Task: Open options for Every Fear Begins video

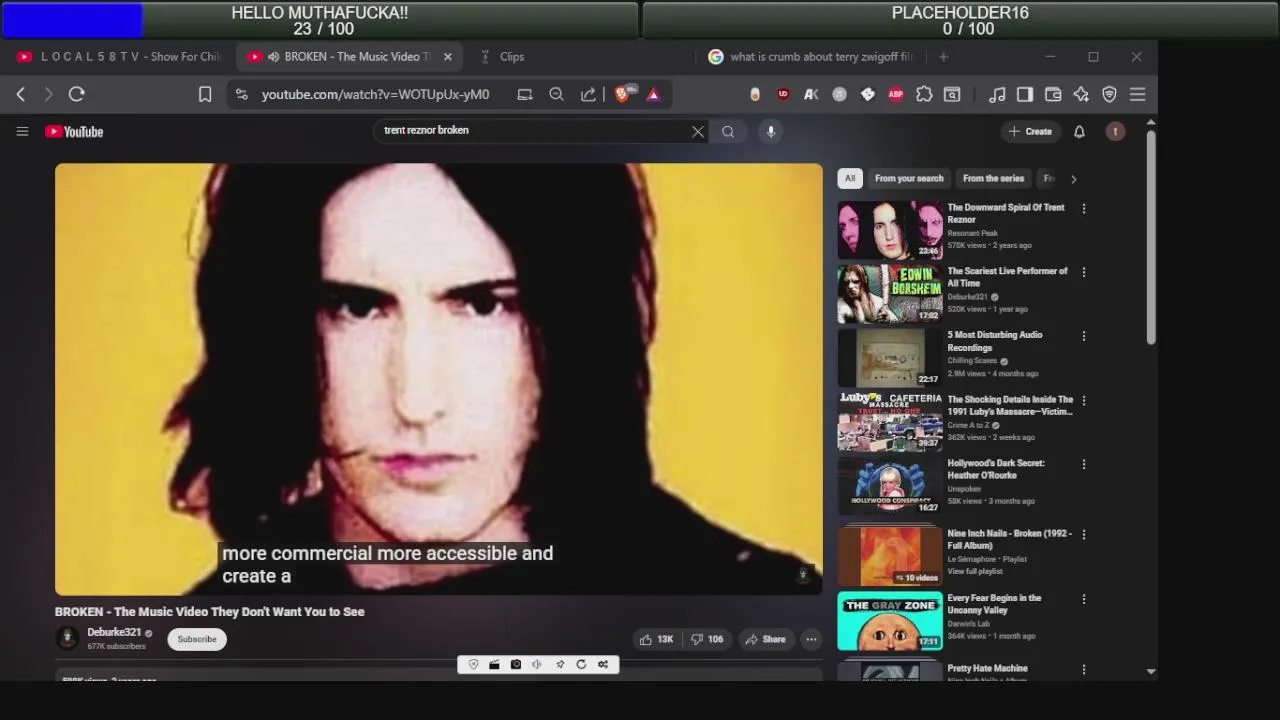Action: (1083, 599)
